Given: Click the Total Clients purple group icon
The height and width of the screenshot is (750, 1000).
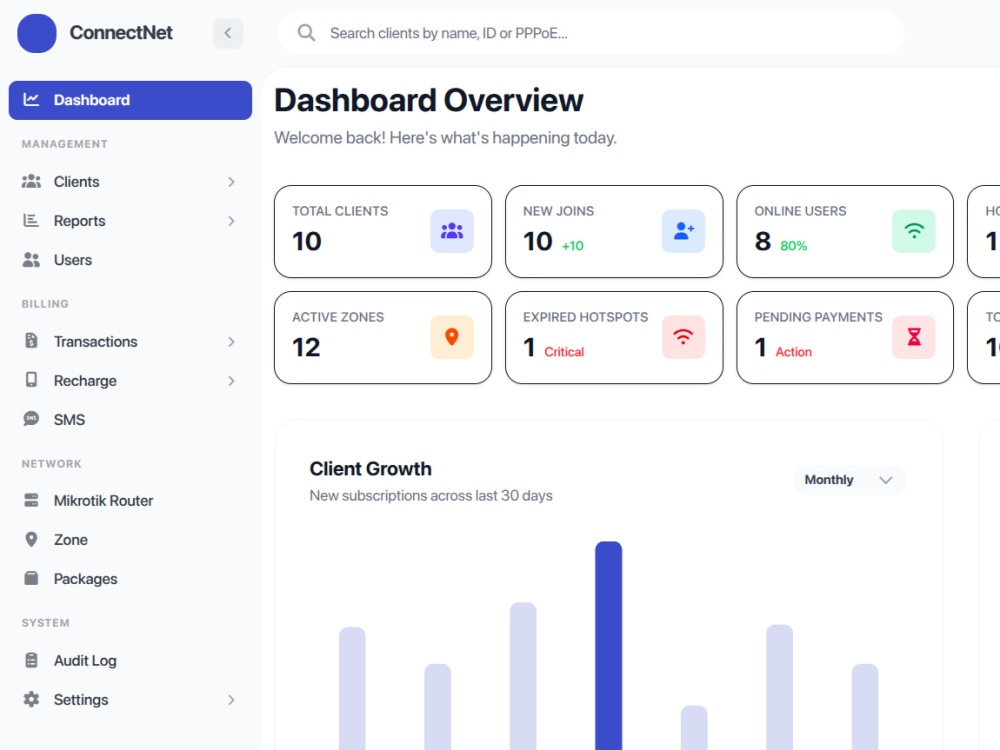Looking at the screenshot, I should pos(452,231).
